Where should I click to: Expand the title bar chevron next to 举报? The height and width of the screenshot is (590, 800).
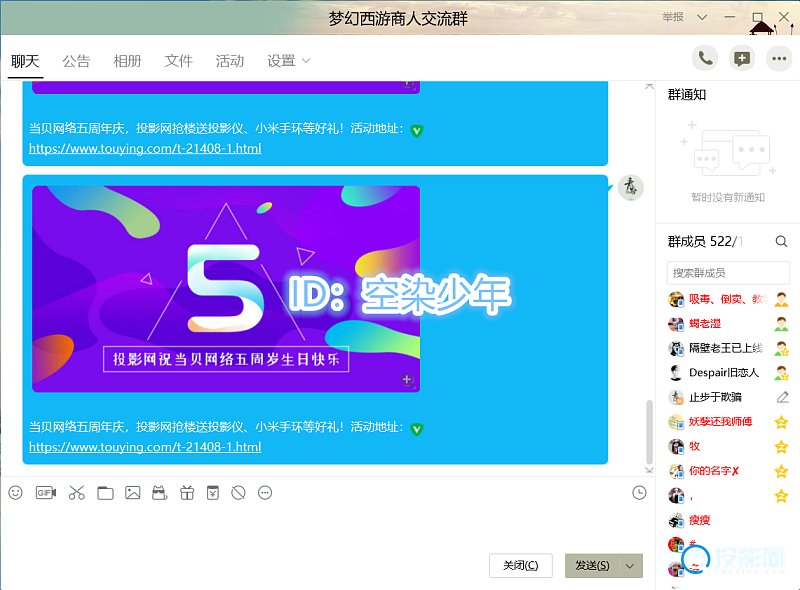coord(702,17)
